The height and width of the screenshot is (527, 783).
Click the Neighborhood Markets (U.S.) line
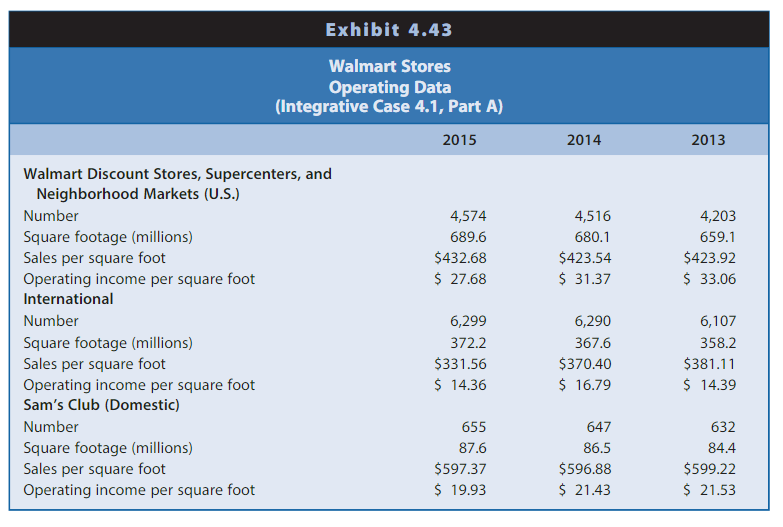tap(138, 194)
